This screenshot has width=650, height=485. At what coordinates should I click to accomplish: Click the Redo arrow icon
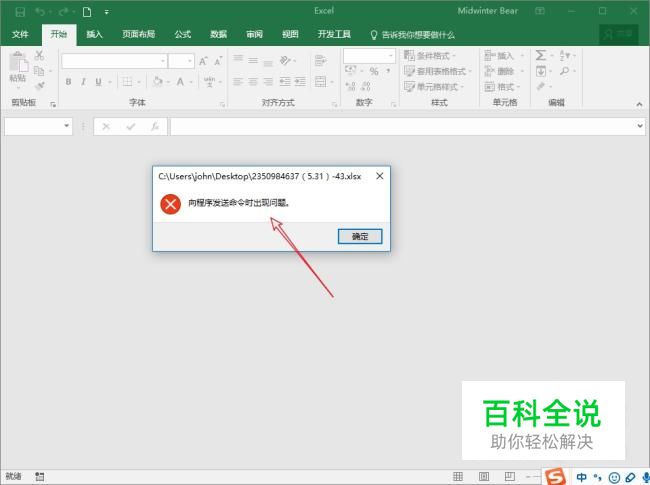pos(63,12)
